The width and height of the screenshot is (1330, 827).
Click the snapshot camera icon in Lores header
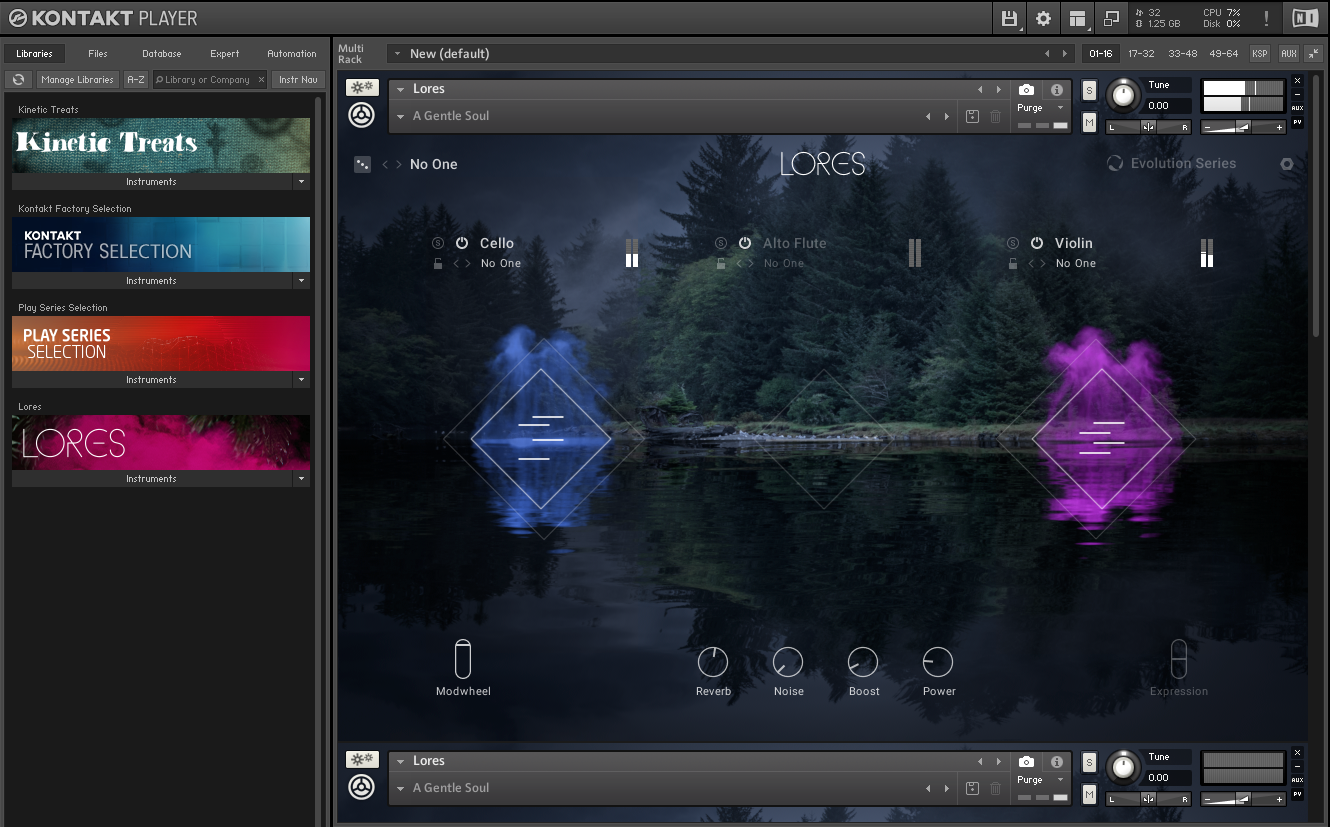[1026, 90]
